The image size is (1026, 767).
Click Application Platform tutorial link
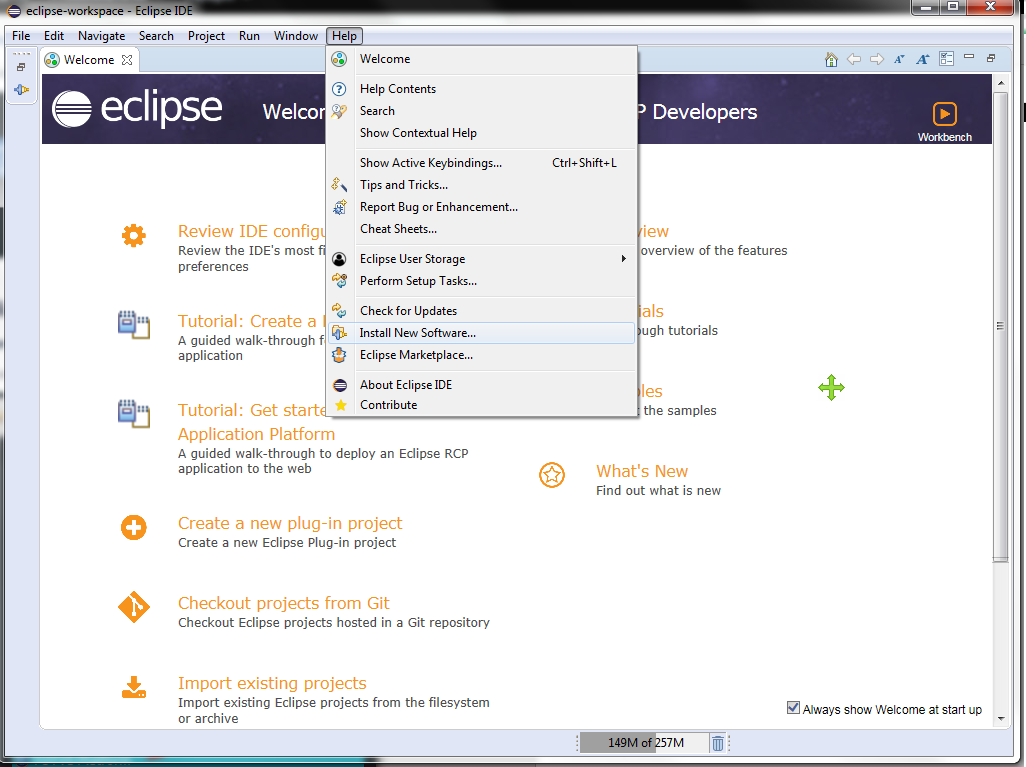click(x=256, y=434)
